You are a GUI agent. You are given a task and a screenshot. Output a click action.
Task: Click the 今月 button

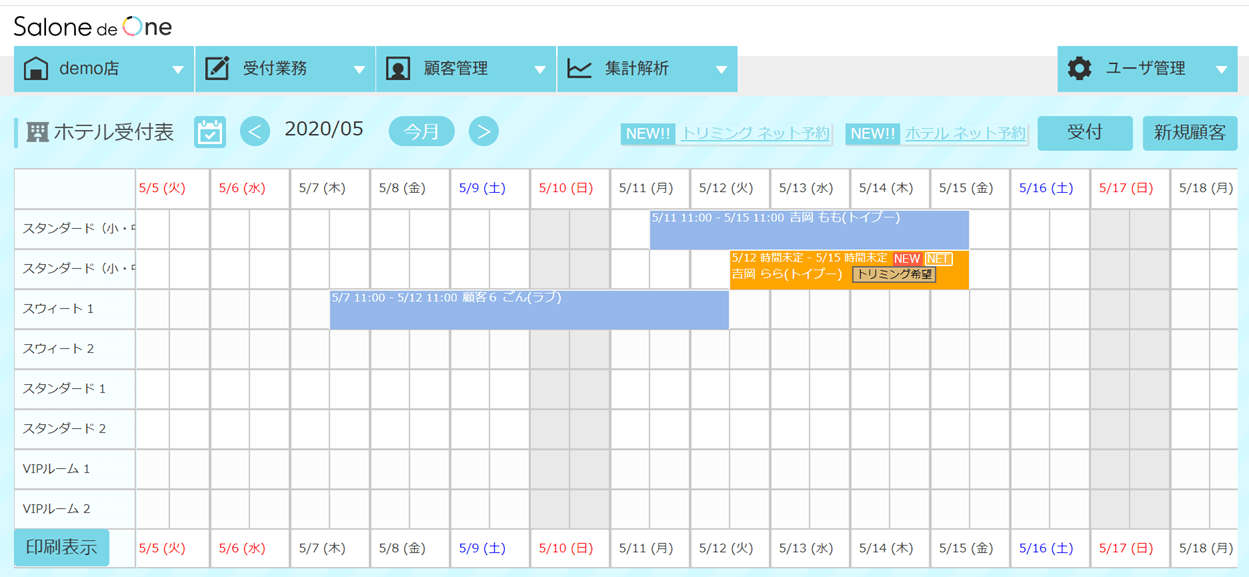coord(421,131)
